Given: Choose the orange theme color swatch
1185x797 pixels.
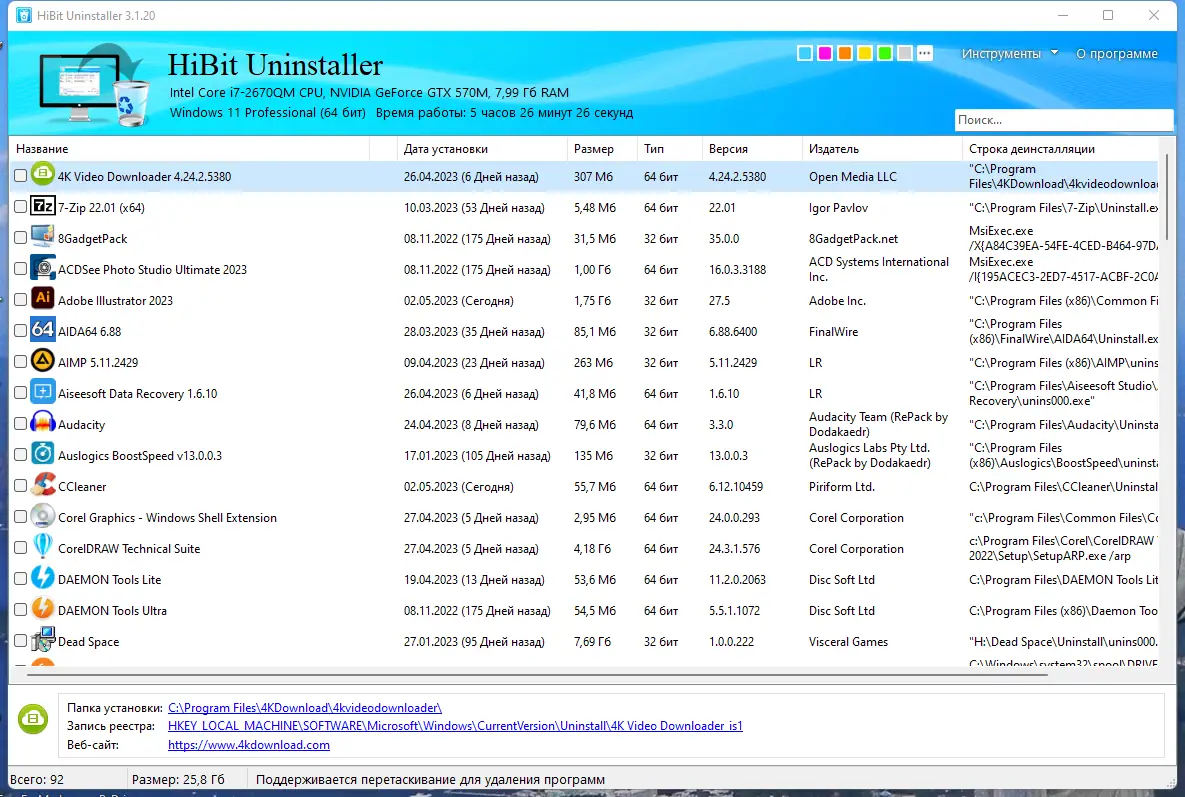Looking at the screenshot, I should pos(845,53).
